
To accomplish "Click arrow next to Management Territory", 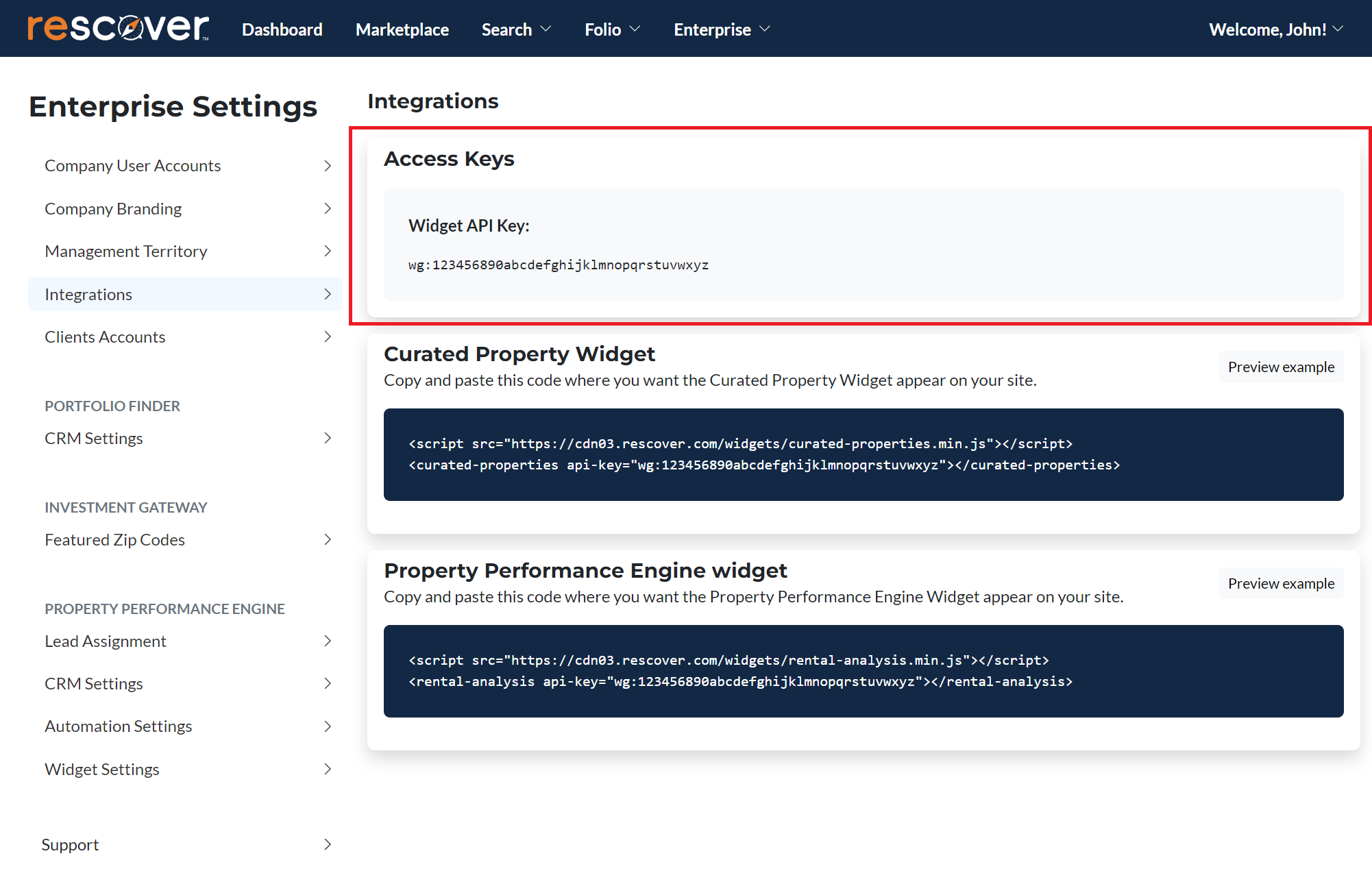I will pyautogui.click(x=328, y=251).
